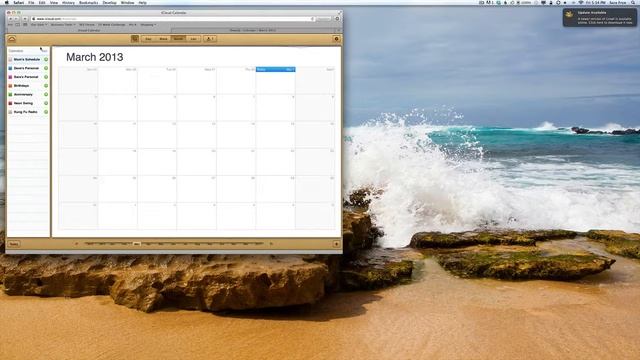Open the Wi-Fi status icon in menu bar
The image size is (640, 360).
click(x=581, y=2)
